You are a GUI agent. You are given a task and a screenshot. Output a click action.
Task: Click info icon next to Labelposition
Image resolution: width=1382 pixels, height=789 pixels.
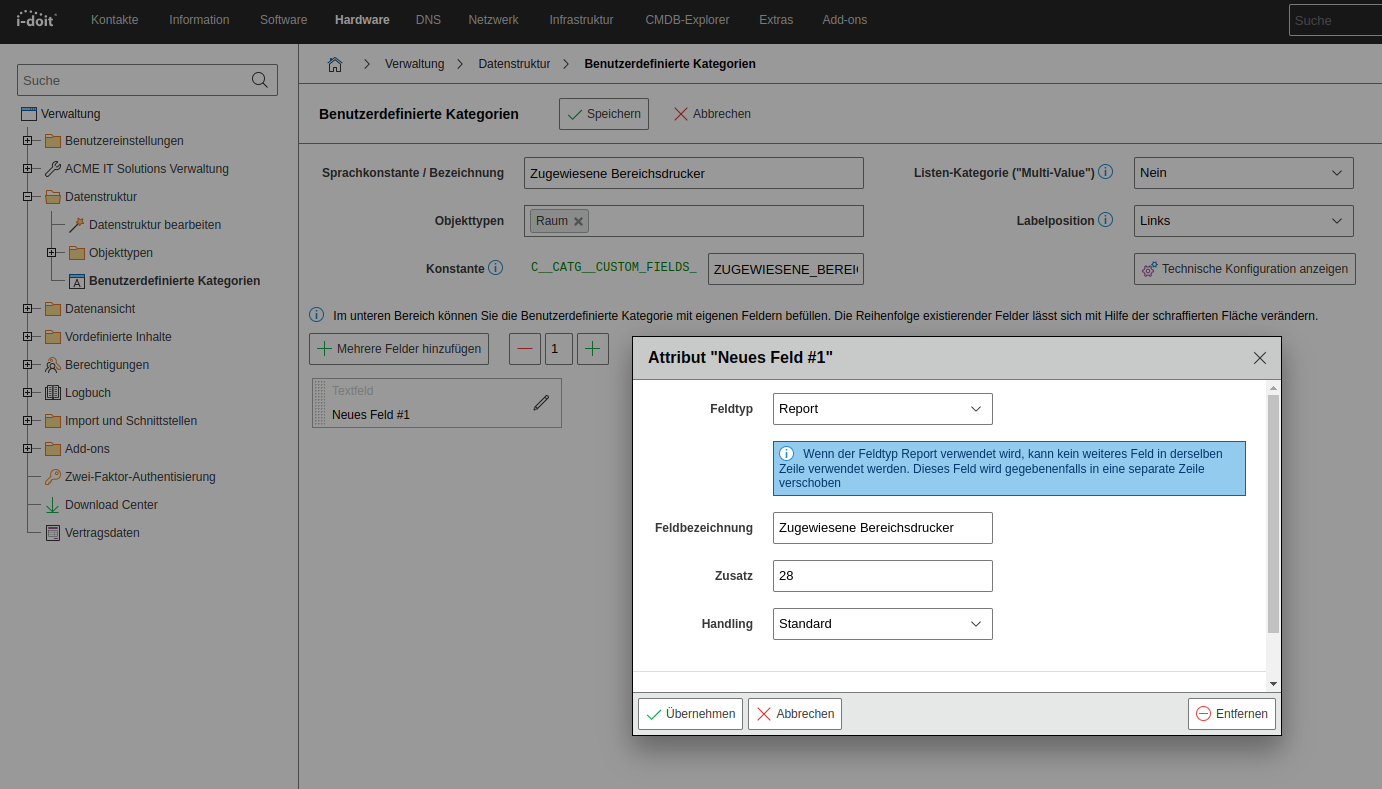(x=1106, y=220)
